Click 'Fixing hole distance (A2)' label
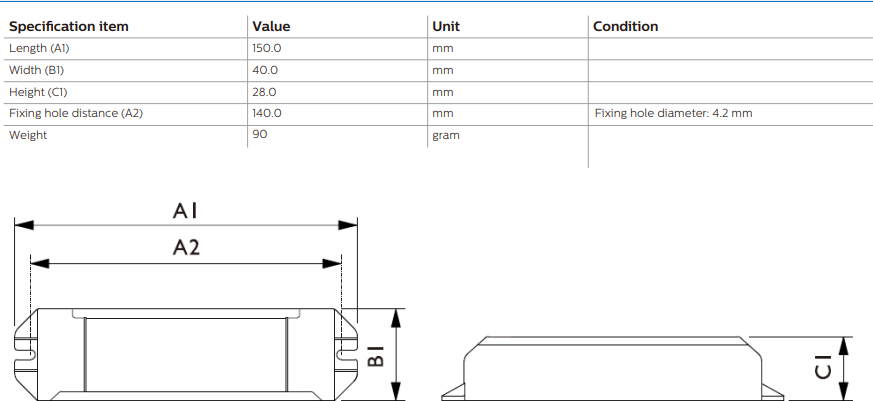 point(76,114)
